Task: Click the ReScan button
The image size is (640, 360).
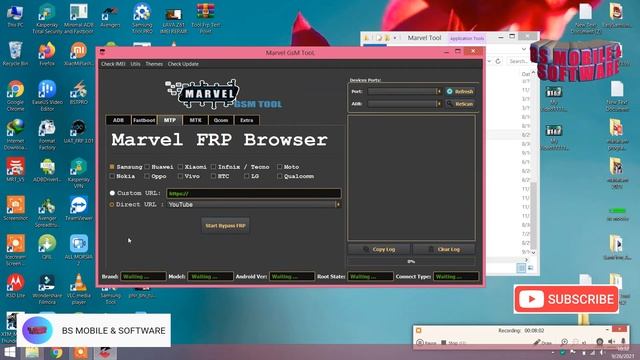Action: point(460,104)
